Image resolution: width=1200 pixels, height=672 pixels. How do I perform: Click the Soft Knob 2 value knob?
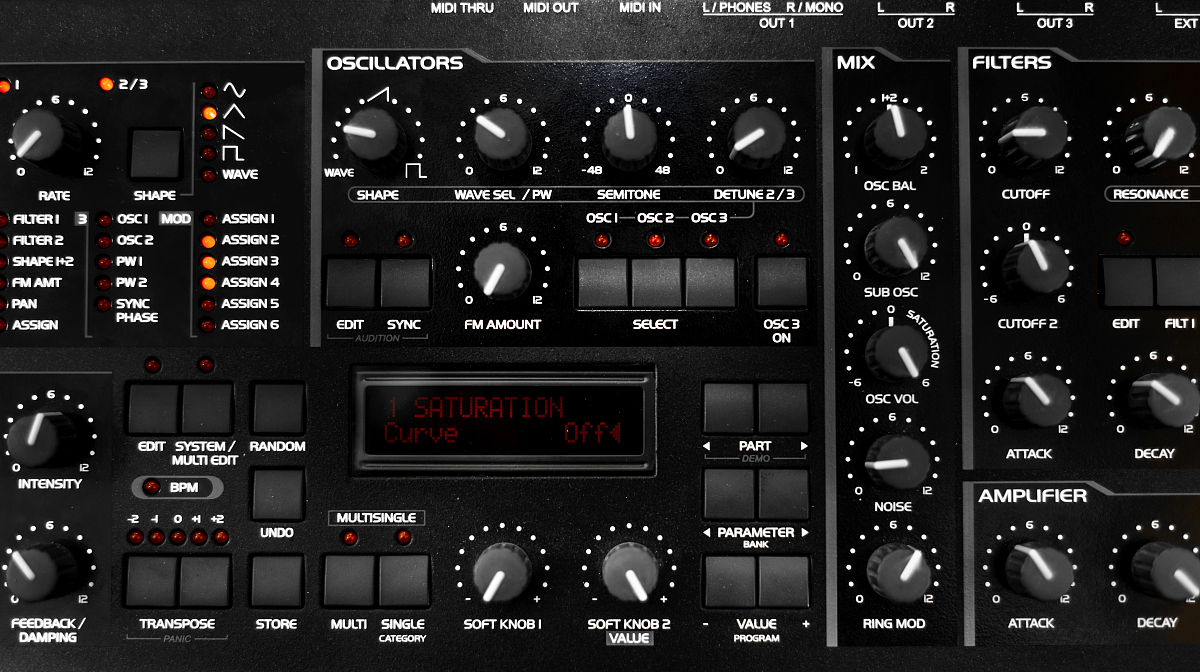pos(628,570)
